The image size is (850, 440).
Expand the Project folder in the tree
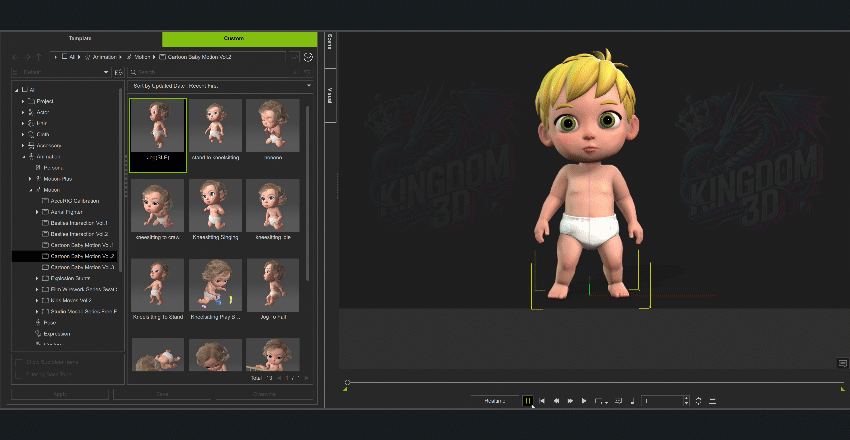coord(23,102)
